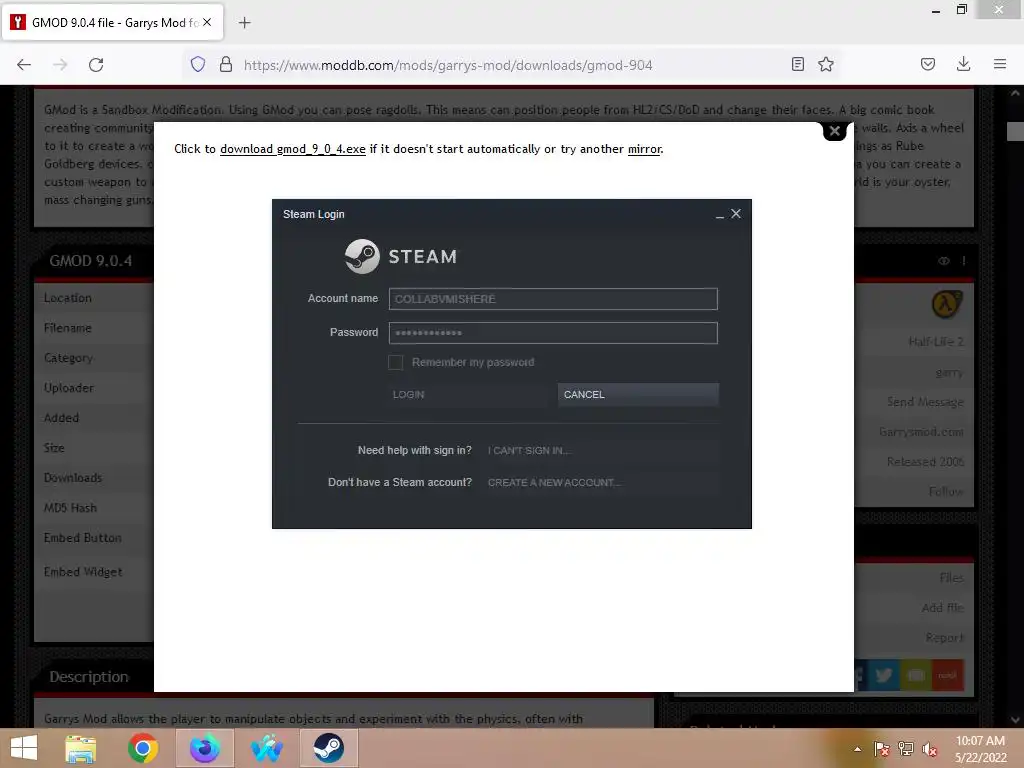Click the Twitter share icon

pos(884,675)
